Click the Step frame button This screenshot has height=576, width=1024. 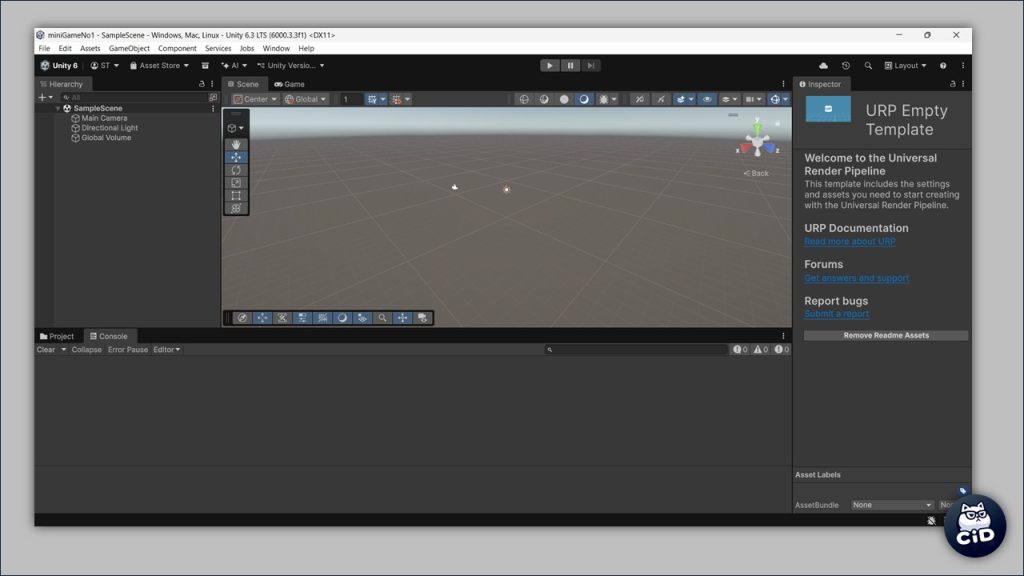pyautogui.click(x=591, y=66)
